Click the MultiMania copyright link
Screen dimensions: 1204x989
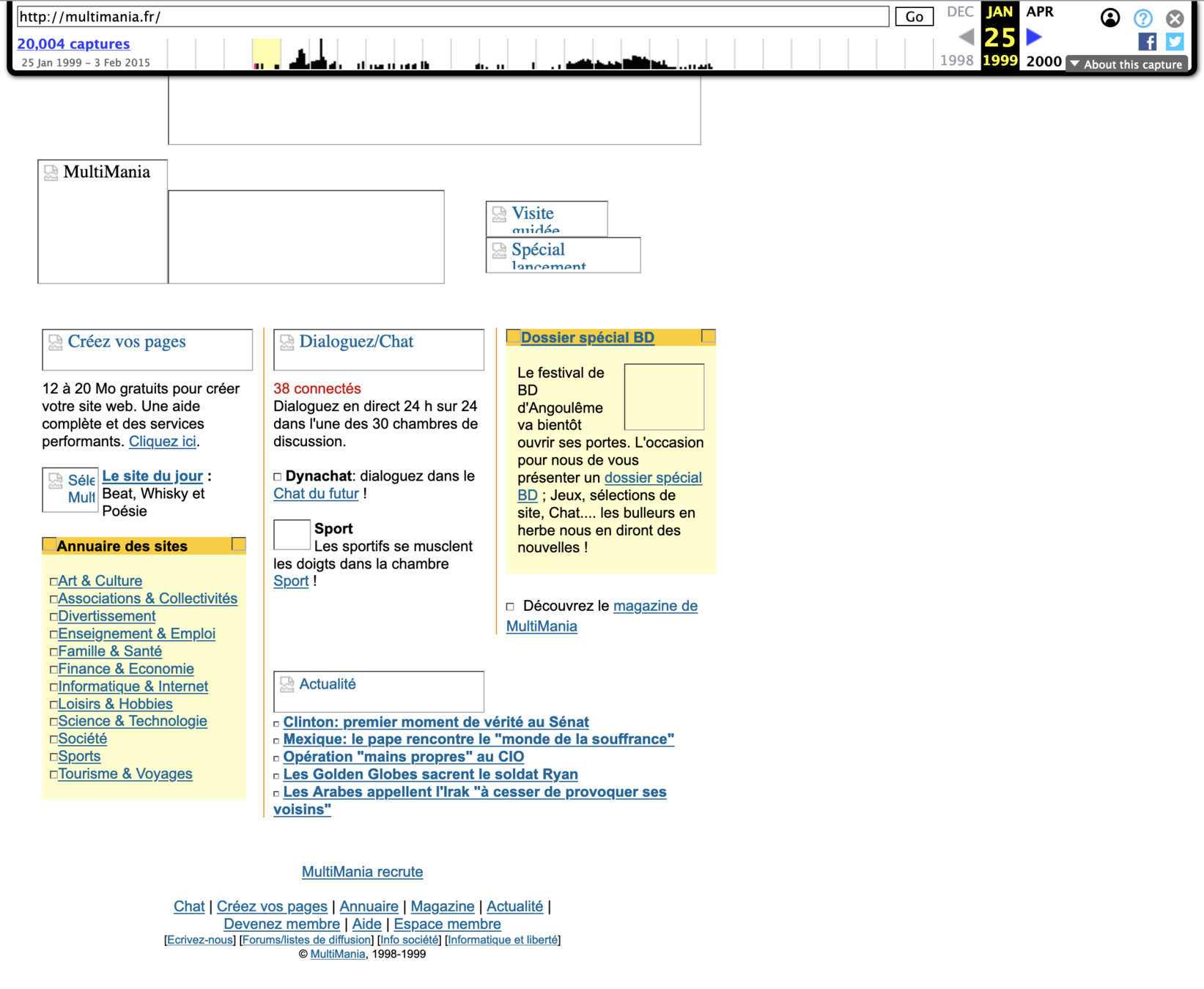click(338, 954)
